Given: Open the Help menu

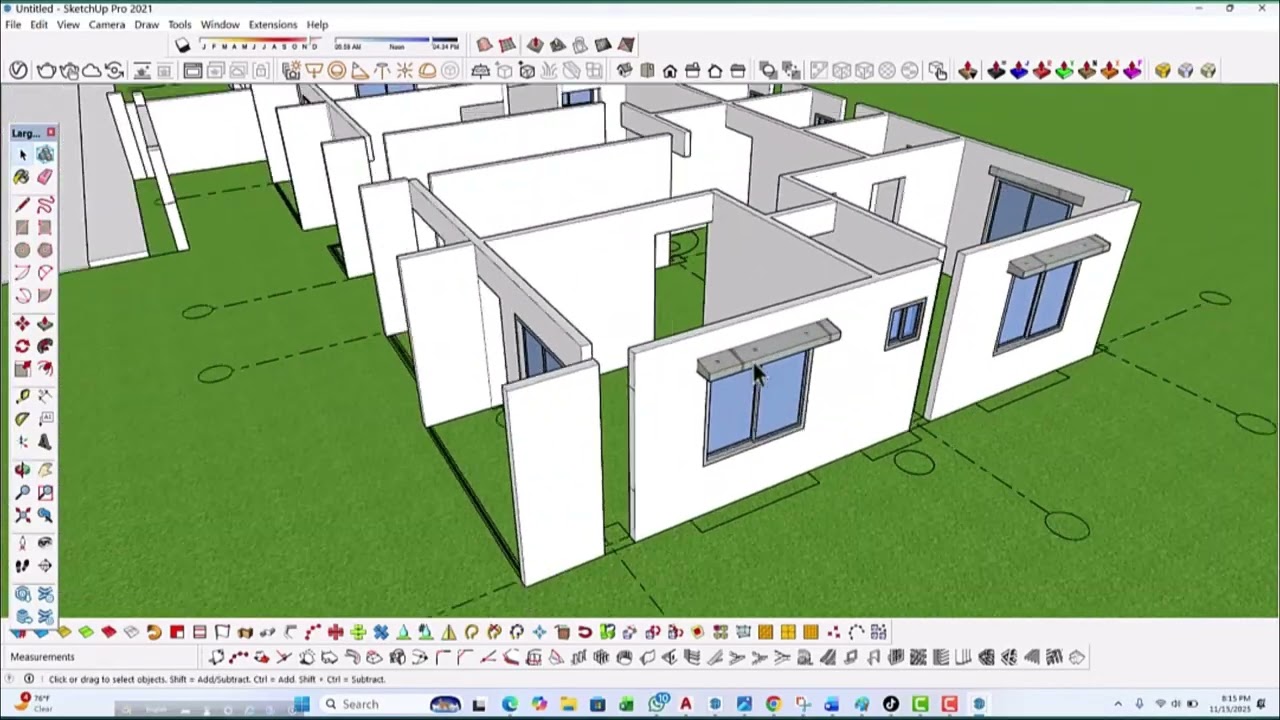Looking at the screenshot, I should [x=317, y=25].
